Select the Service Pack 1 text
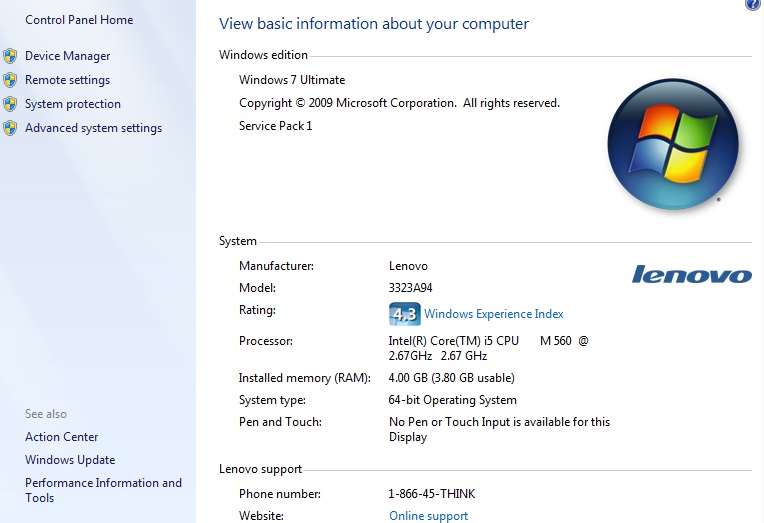Screen dimensions: 764x523 (275, 126)
